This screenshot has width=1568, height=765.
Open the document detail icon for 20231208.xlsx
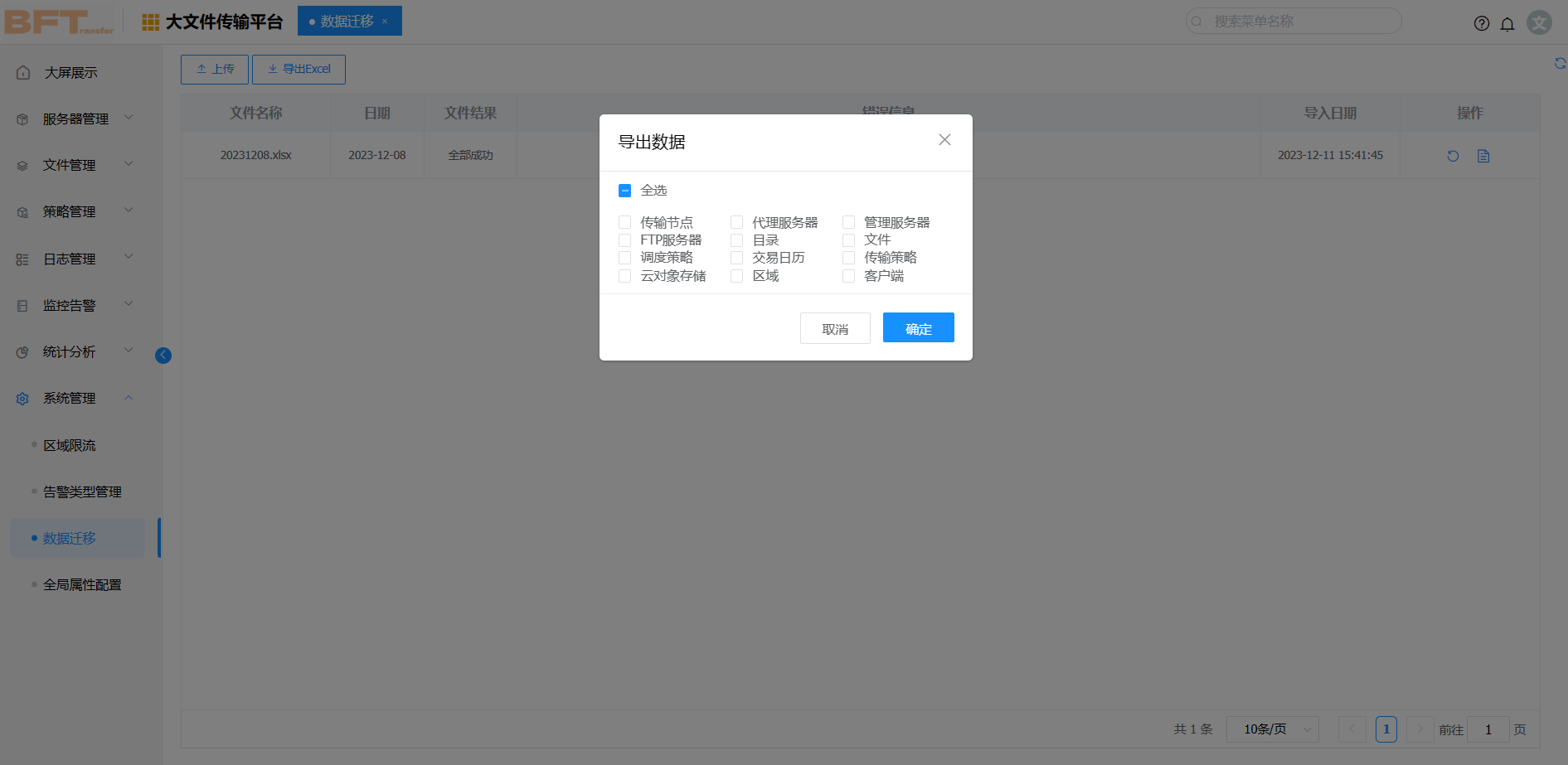click(x=1483, y=156)
